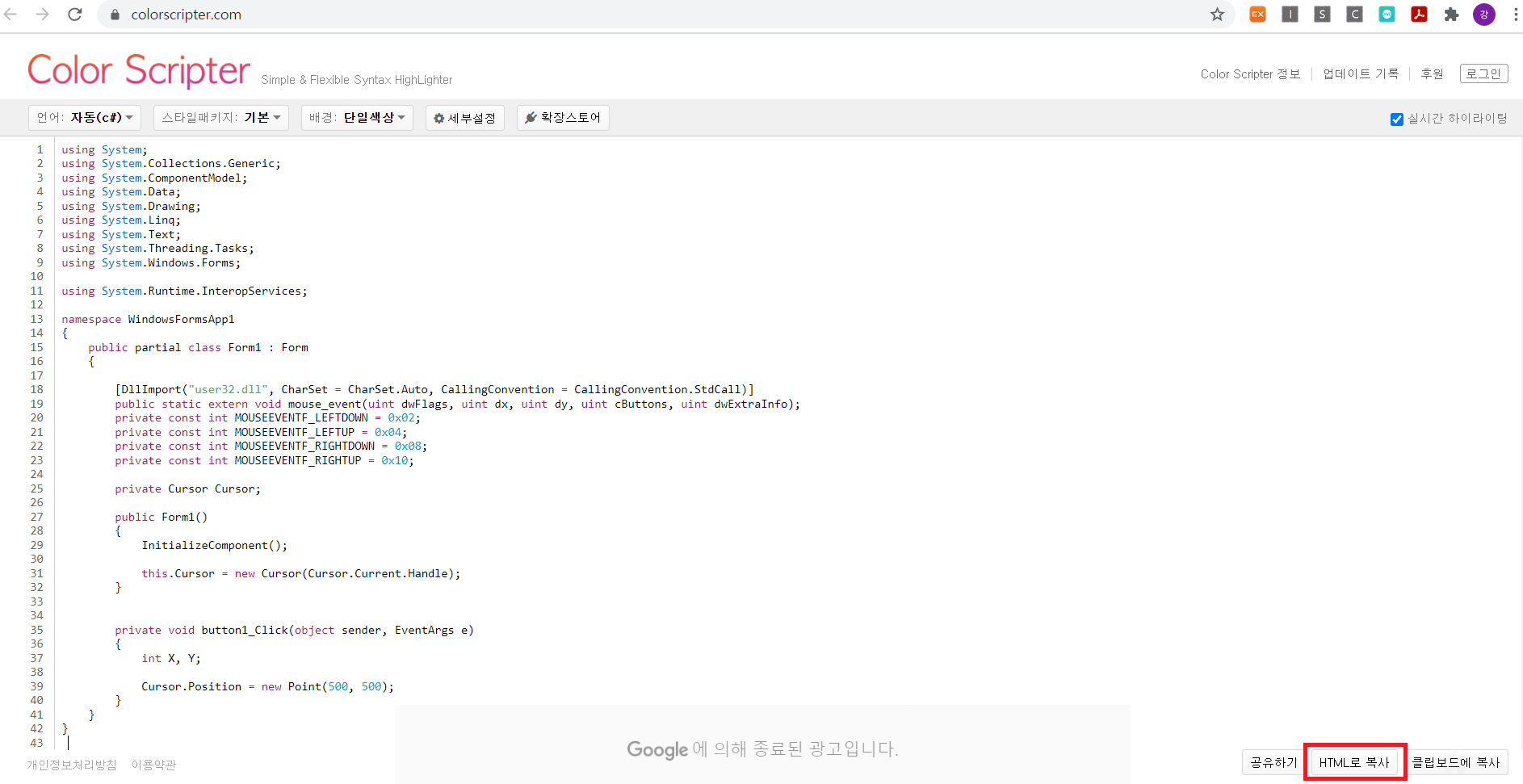Screen dimensions: 1523x784
Task: Click the 'int X, Y;' code line
Action: pos(171,658)
